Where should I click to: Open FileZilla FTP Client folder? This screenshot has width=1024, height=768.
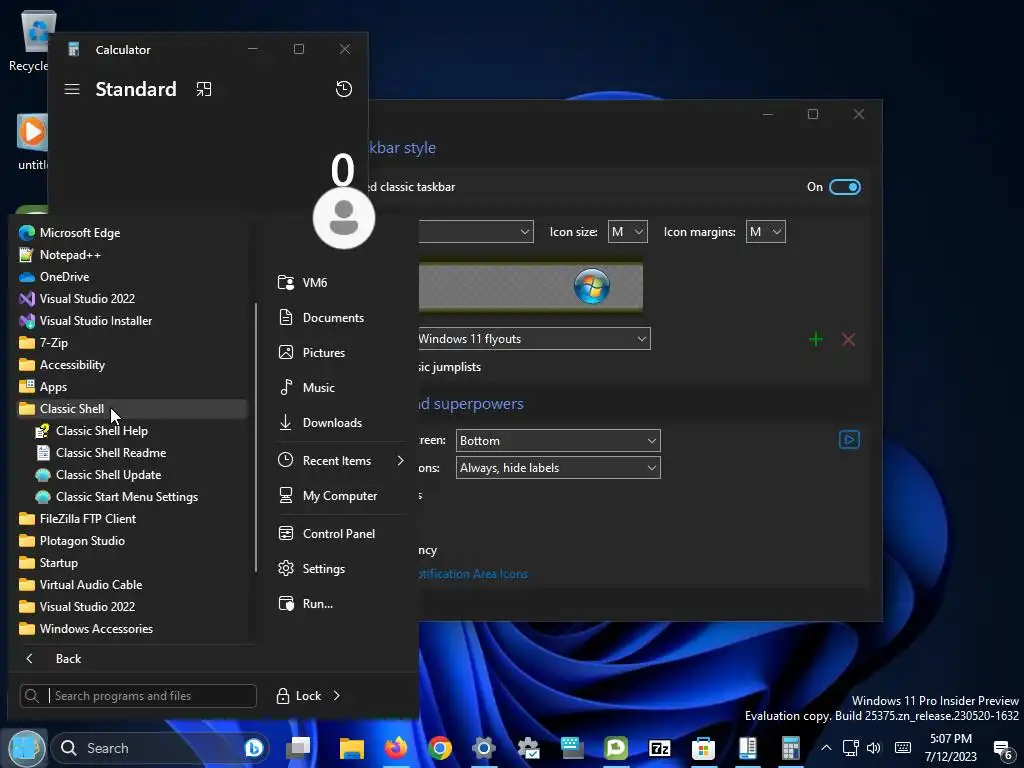(78, 519)
